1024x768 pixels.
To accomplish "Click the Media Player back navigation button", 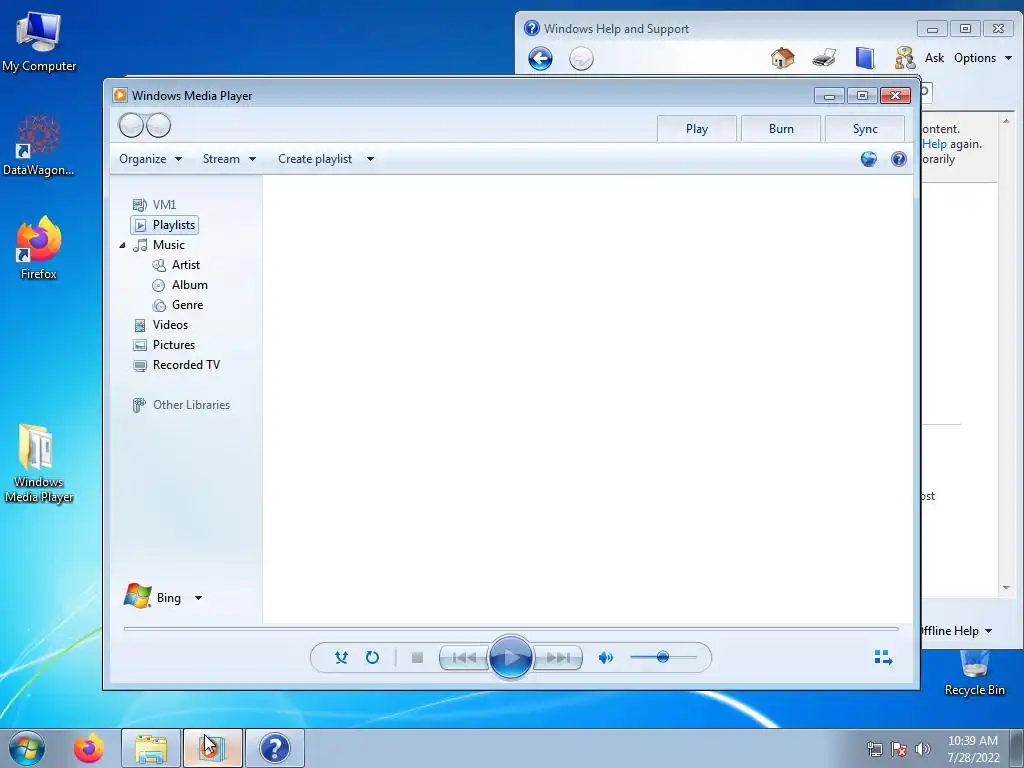I will pyautogui.click(x=131, y=125).
